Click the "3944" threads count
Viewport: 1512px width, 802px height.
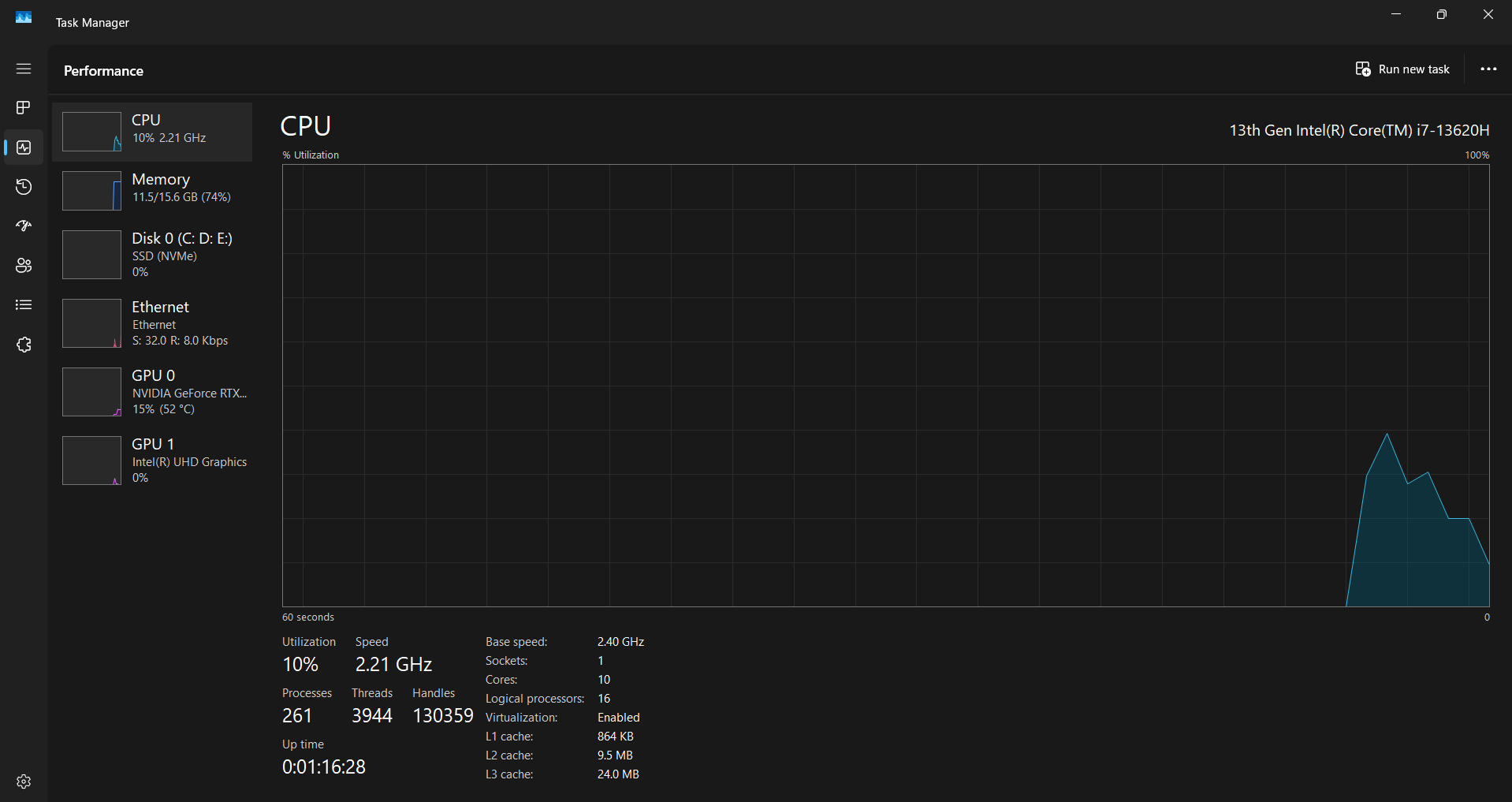click(x=372, y=716)
